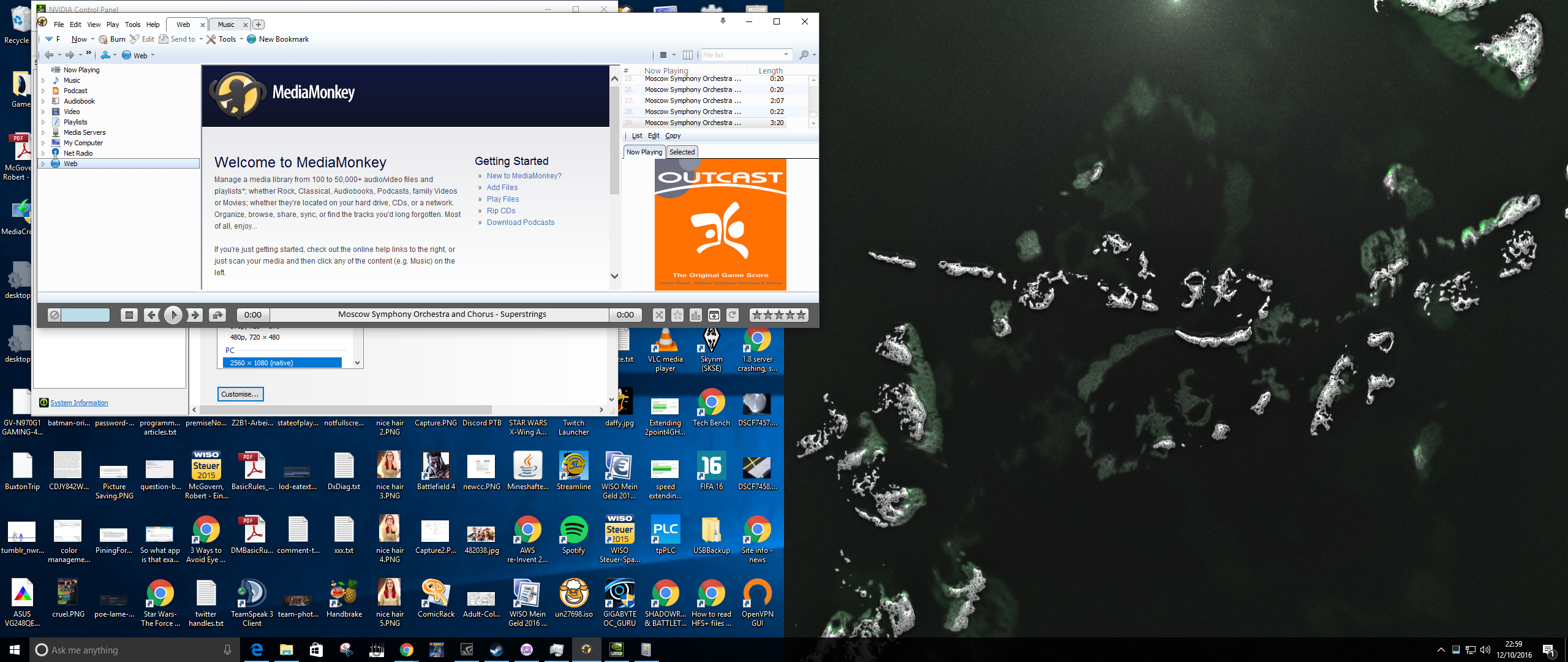Toggle the visualization bars icon
This screenshot has height=662, width=1568.
pos(696,314)
